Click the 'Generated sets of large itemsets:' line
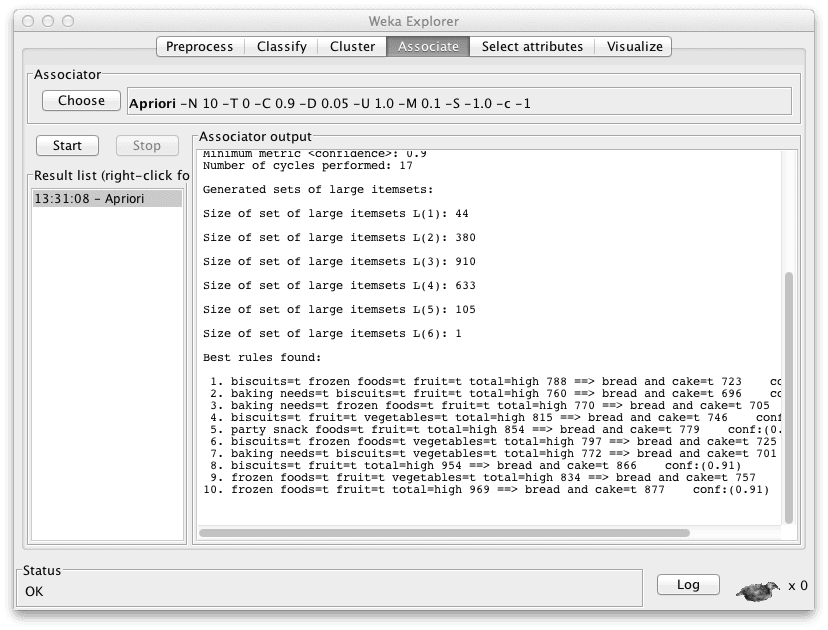Viewport: 828px width, 630px height. (318, 190)
